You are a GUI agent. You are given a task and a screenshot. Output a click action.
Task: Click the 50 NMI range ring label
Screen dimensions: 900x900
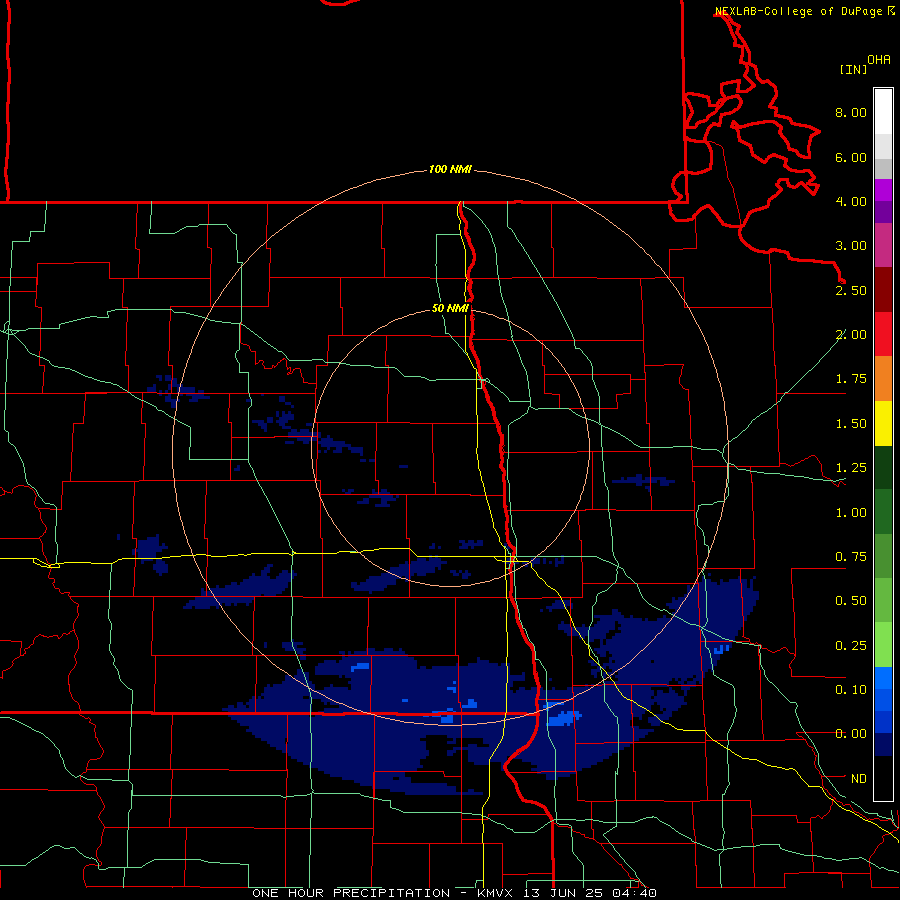coord(450,309)
